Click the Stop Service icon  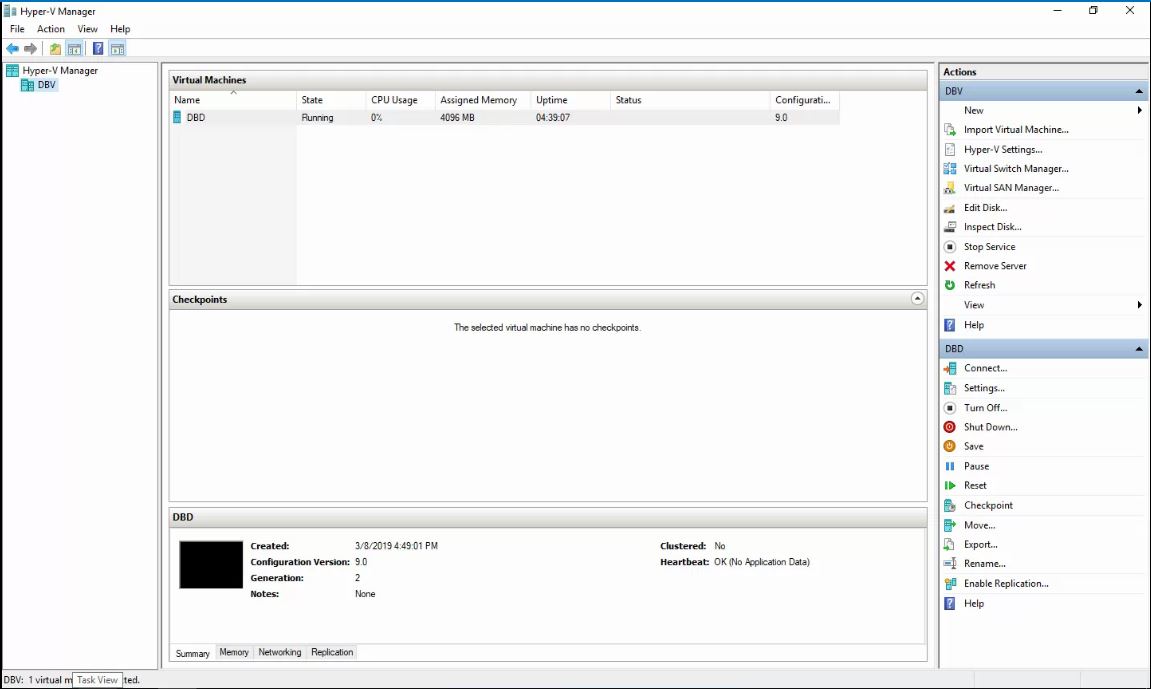tap(950, 247)
